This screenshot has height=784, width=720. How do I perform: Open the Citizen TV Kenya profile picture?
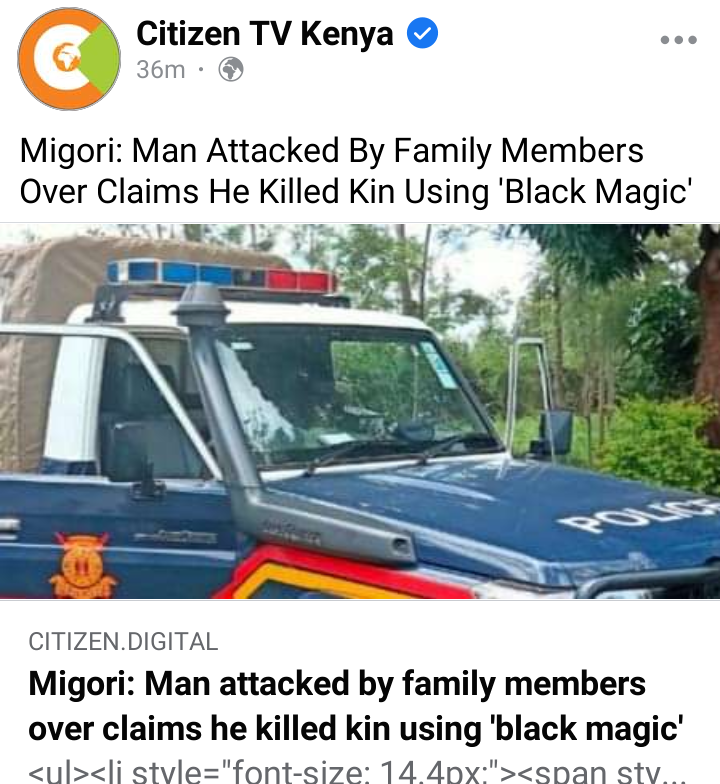[x=69, y=58]
